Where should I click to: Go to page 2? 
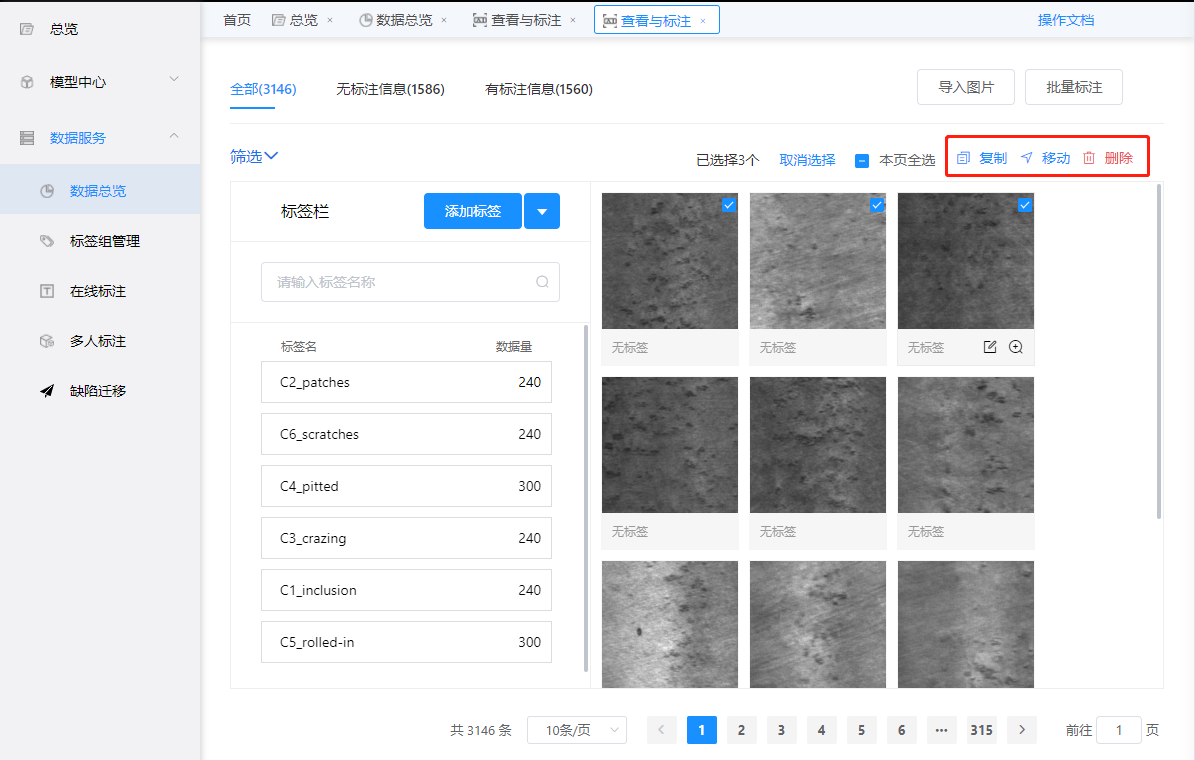(x=741, y=730)
